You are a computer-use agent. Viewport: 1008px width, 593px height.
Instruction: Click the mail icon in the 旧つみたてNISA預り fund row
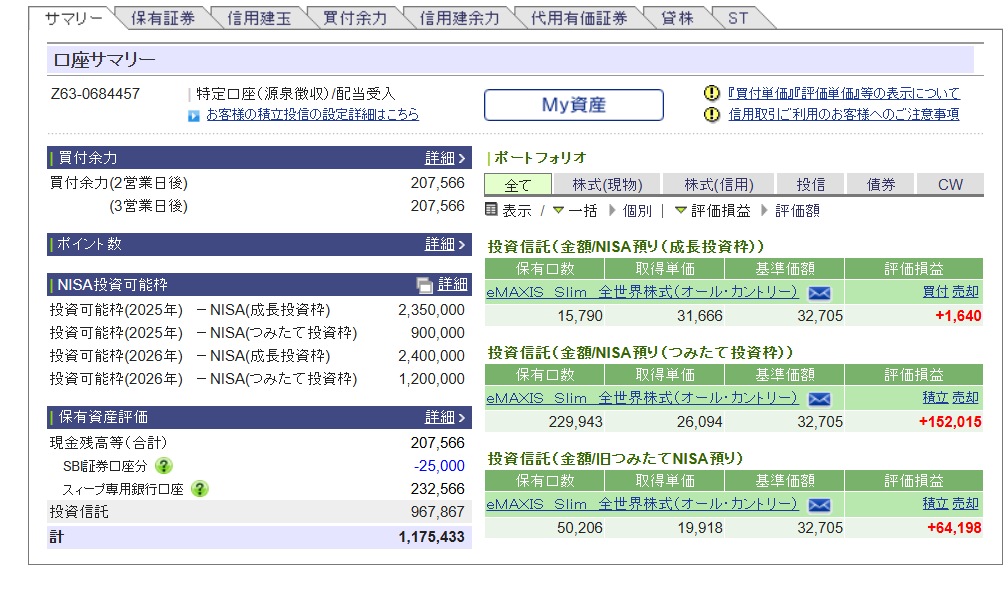(819, 504)
